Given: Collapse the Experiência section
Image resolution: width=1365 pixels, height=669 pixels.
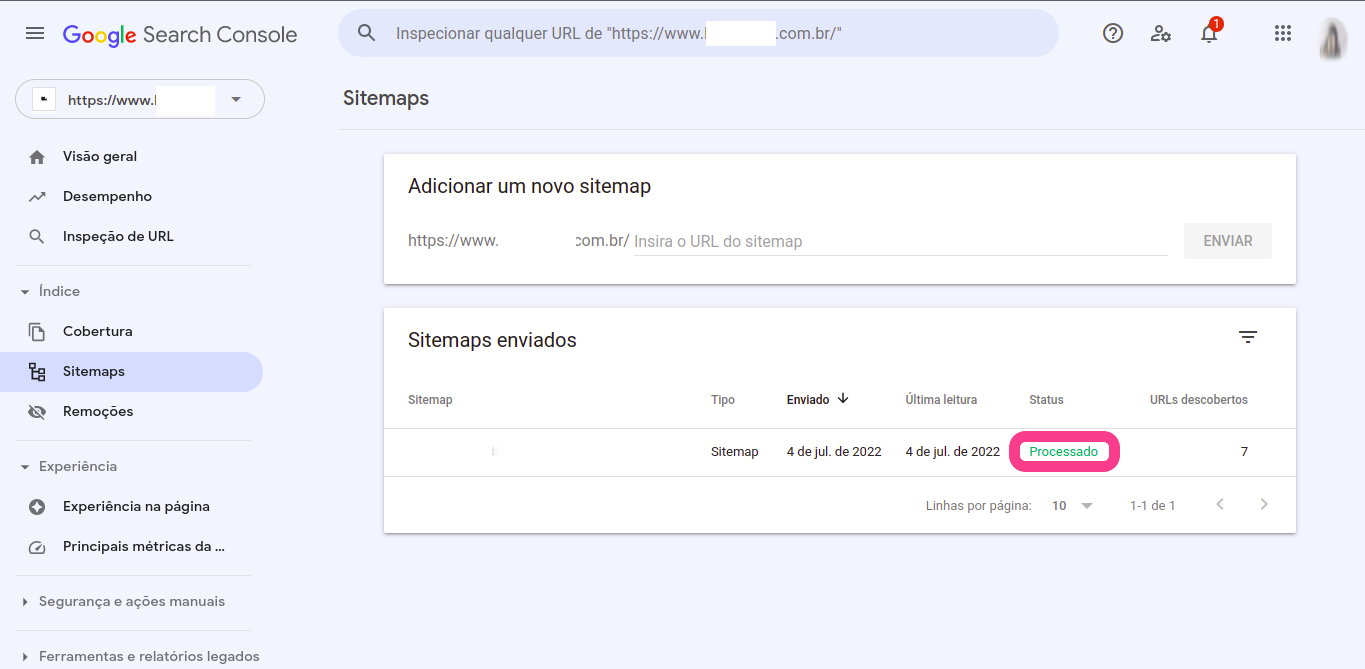Looking at the screenshot, I should coord(25,467).
